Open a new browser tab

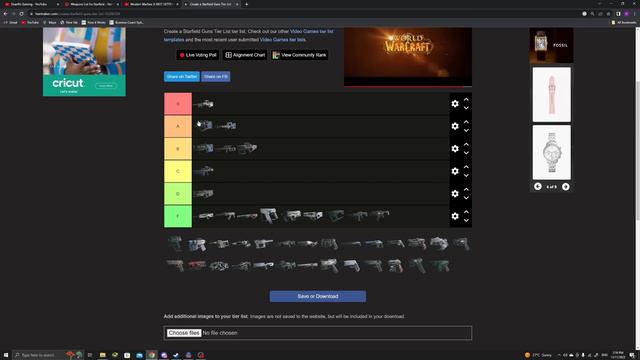pyautogui.click(x=247, y=4)
